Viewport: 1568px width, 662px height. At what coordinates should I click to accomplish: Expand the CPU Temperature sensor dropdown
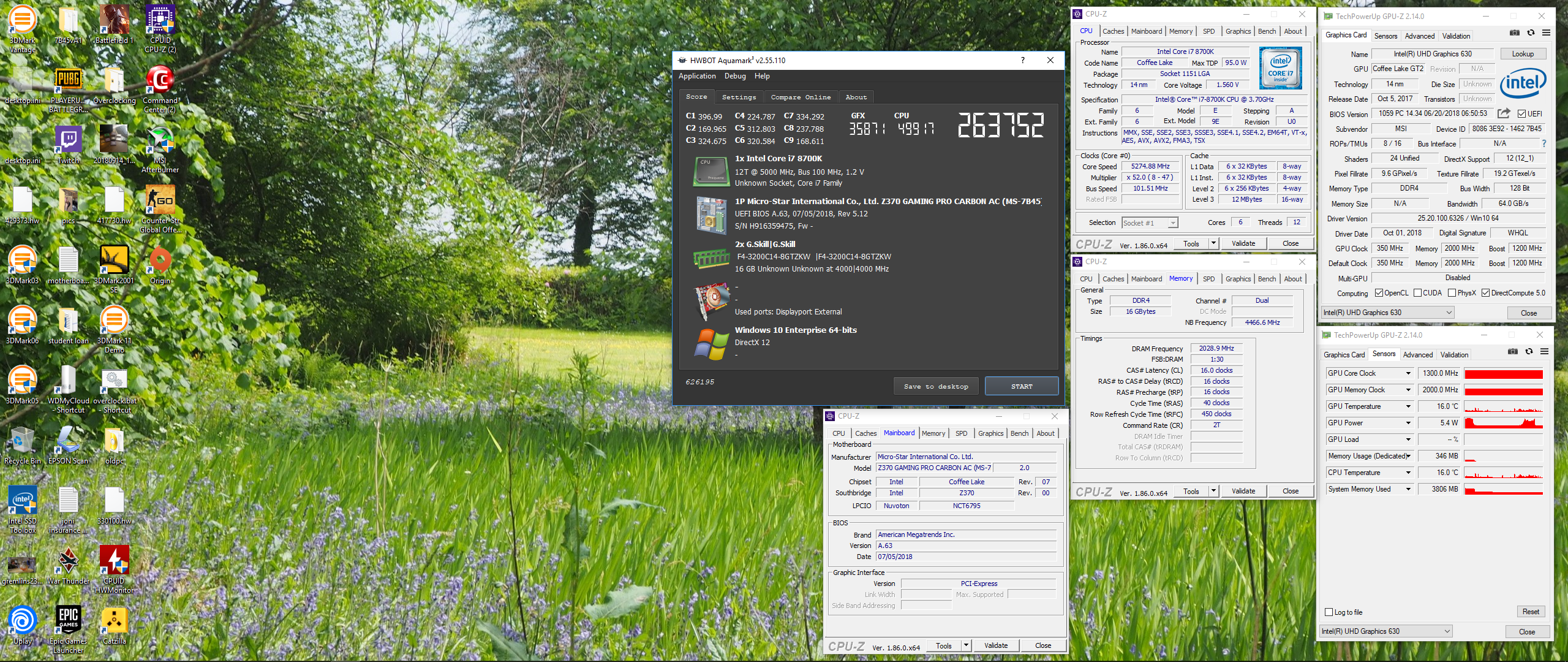(1408, 473)
